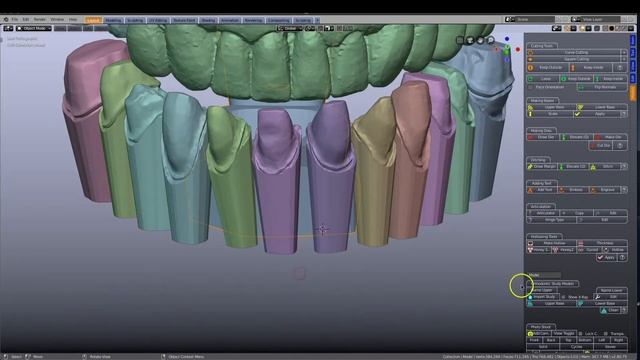Click the Articulator button
640x360 pixels.
pyautogui.click(x=543, y=213)
